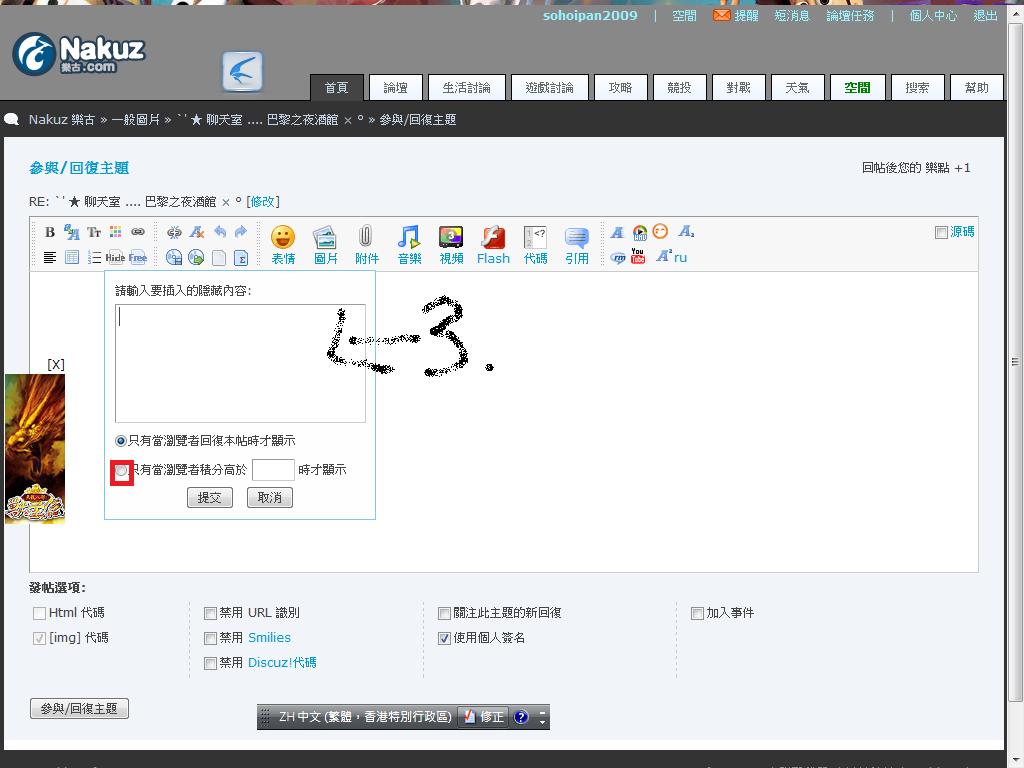Screen dimensions: 1024x768
Task: Click the orange face icon in toolbar
Action: (x=660, y=231)
